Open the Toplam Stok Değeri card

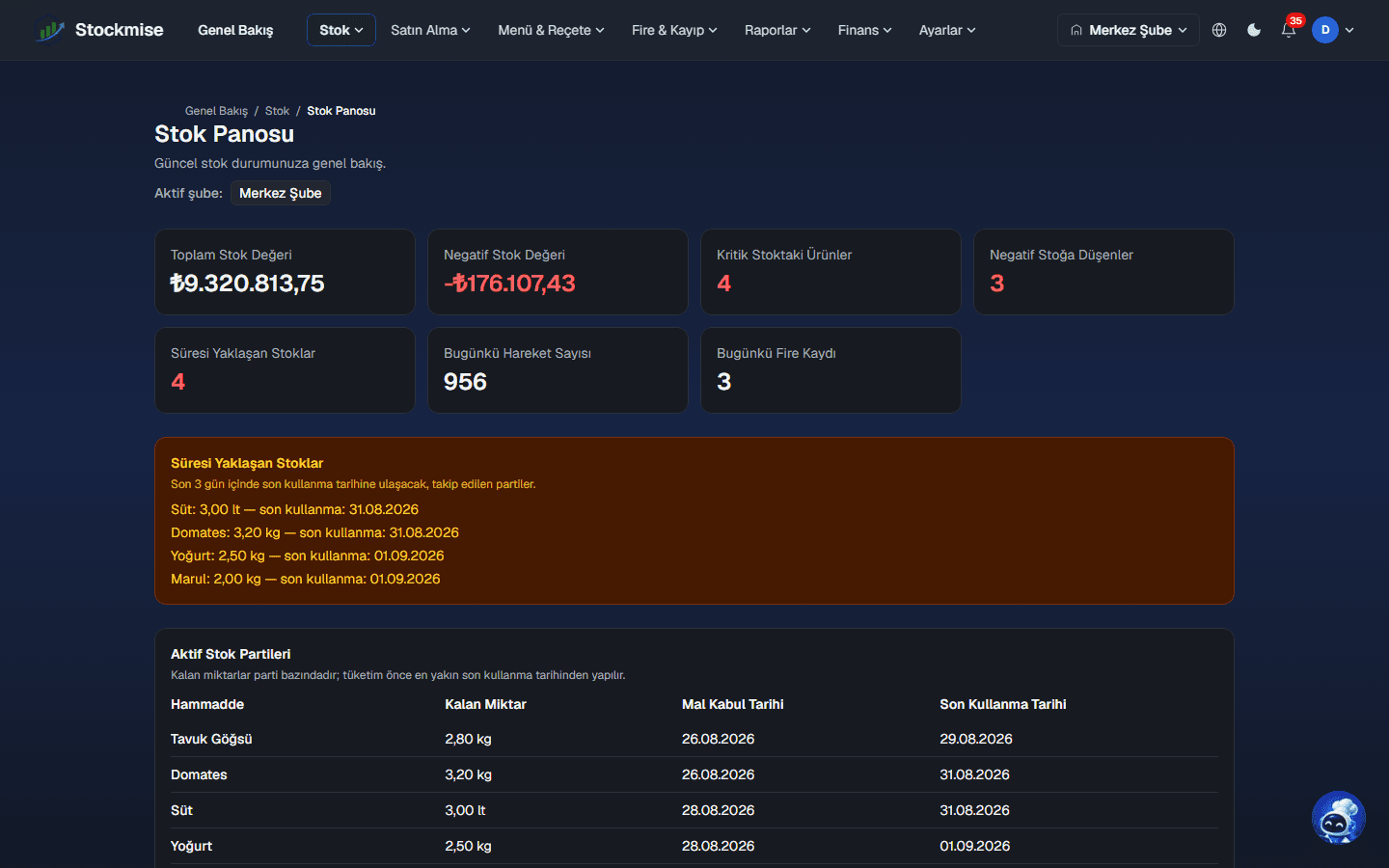(285, 272)
